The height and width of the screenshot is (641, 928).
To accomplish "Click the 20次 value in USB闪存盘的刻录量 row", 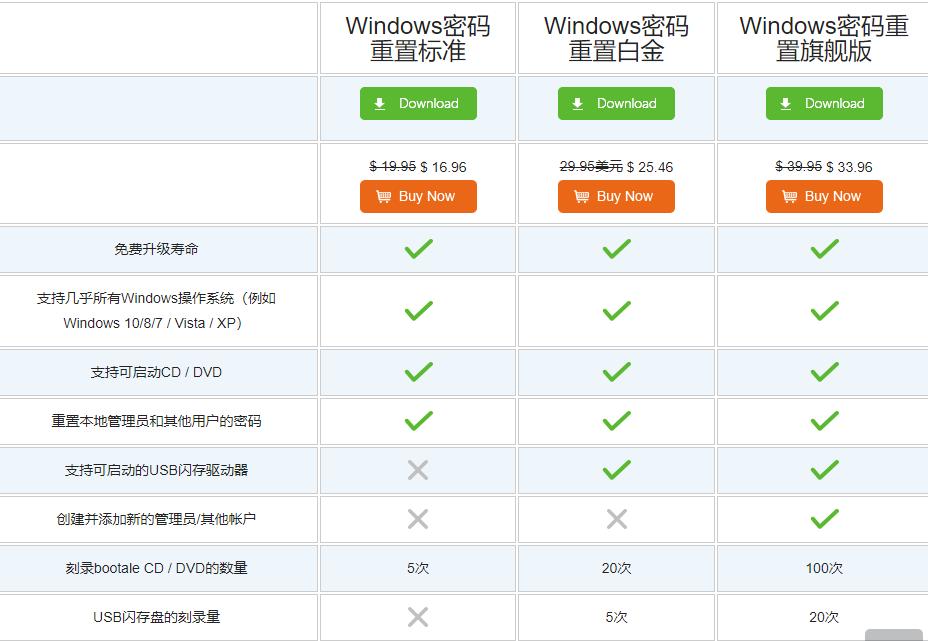I will coord(824,617).
